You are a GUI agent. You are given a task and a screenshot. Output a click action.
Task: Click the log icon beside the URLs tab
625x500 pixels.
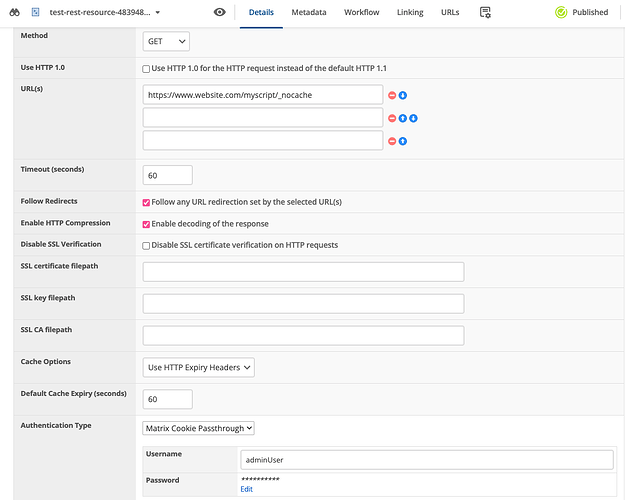(x=485, y=12)
